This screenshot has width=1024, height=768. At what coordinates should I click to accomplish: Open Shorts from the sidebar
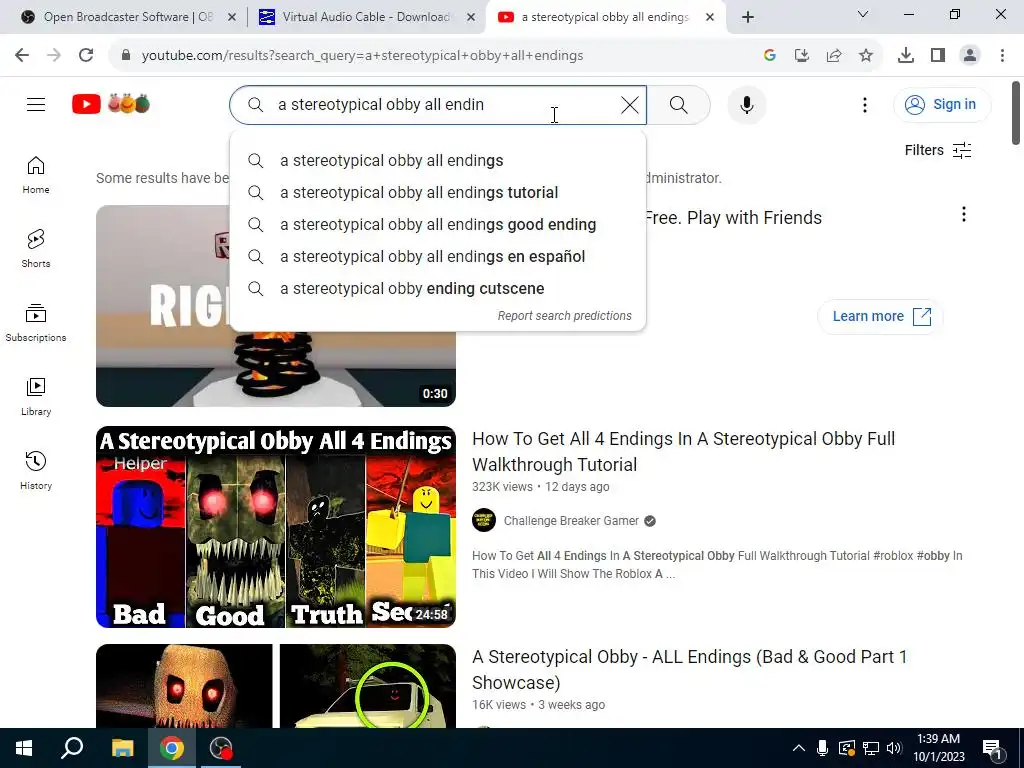pyautogui.click(x=36, y=249)
